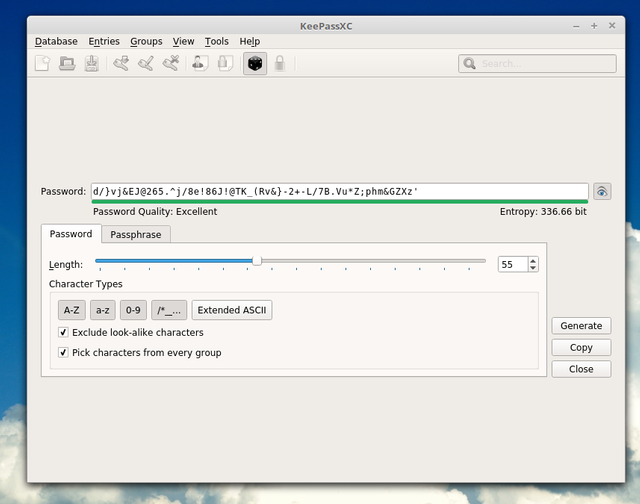
Task: Select the Password tab
Action: (x=71, y=234)
